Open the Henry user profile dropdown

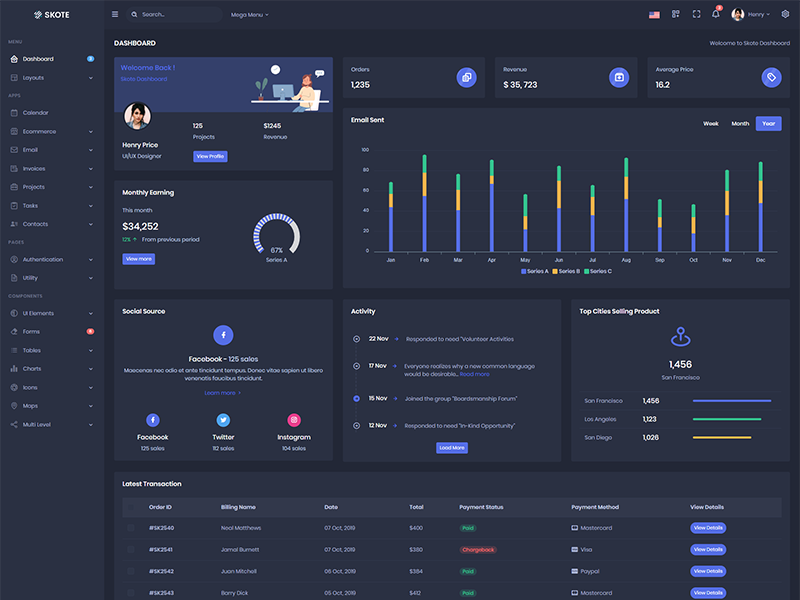[x=752, y=14]
